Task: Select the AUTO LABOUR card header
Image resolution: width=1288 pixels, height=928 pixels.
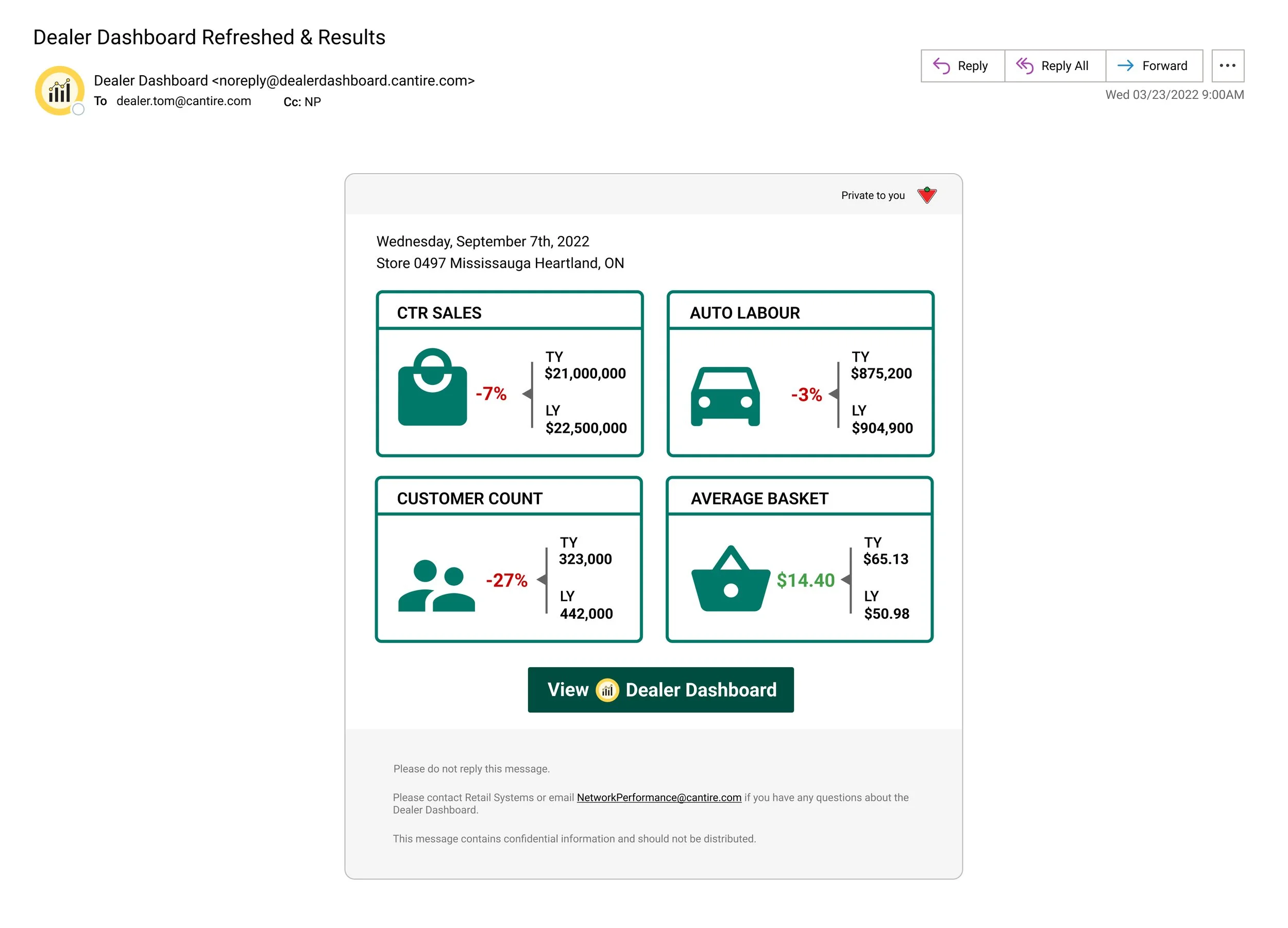Action: pyautogui.click(x=800, y=312)
